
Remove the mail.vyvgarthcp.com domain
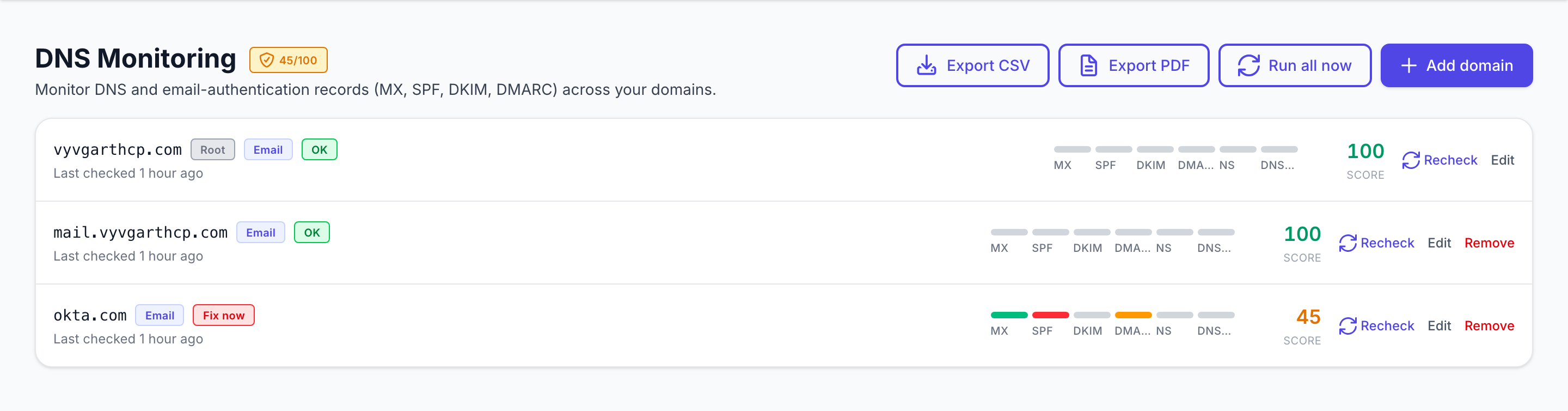pyautogui.click(x=1489, y=243)
